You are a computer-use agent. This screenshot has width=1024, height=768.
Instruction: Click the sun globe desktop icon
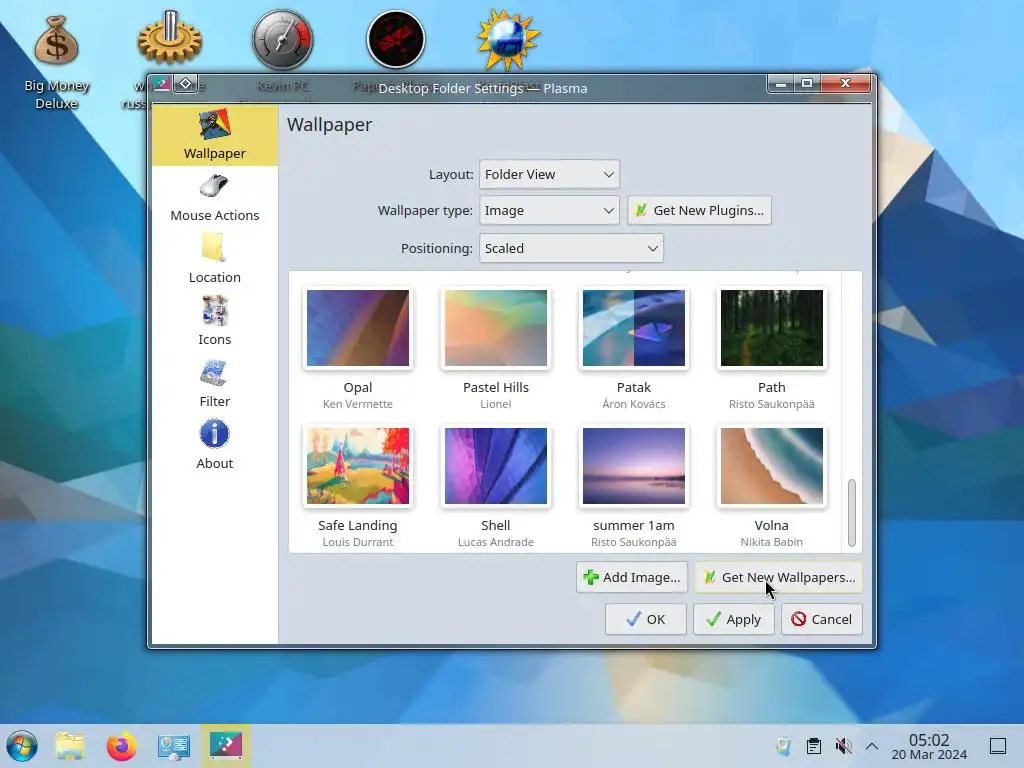[x=508, y=40]
